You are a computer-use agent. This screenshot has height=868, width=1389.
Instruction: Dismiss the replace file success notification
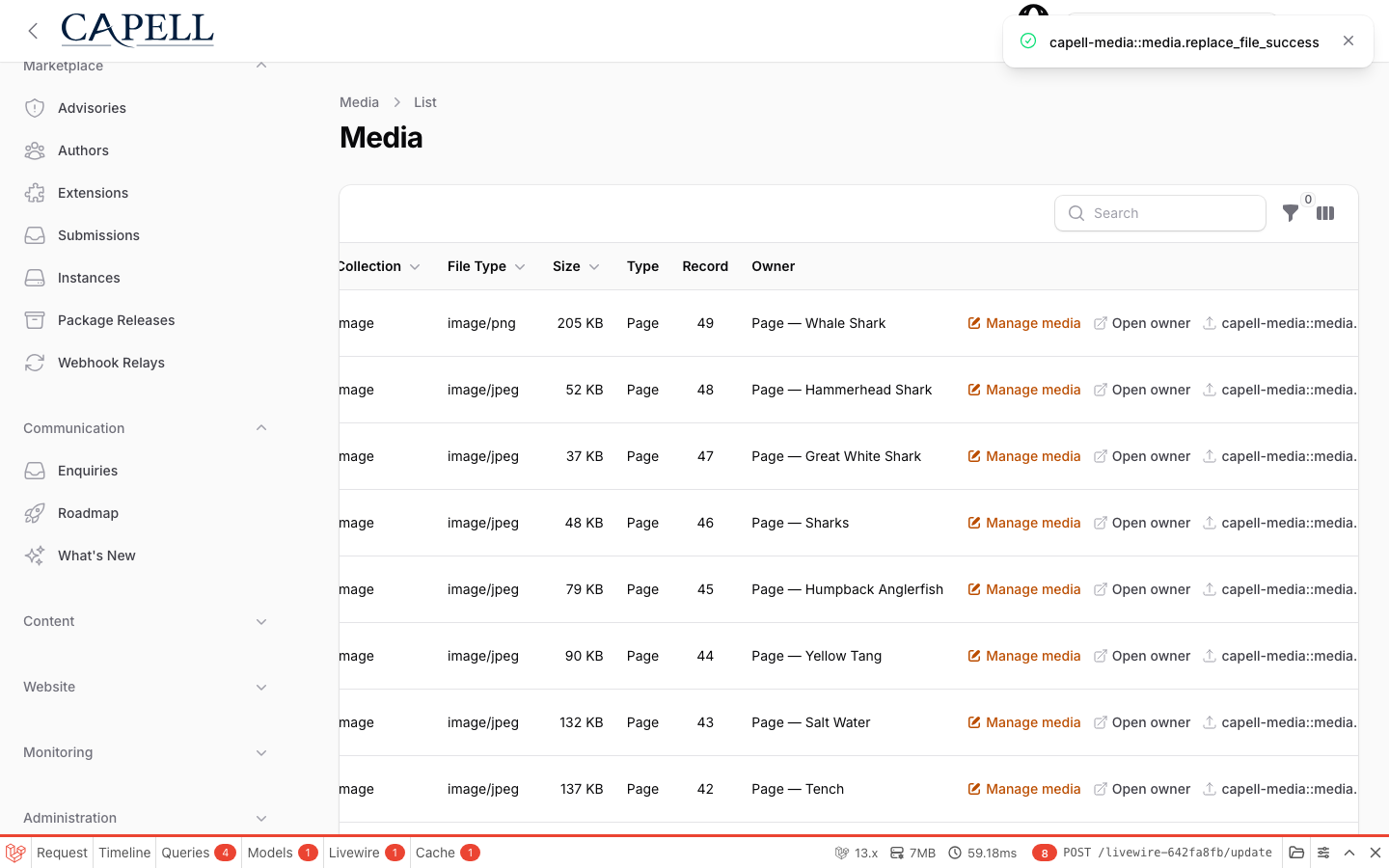pyautogui.click(x=1348, y=41)
